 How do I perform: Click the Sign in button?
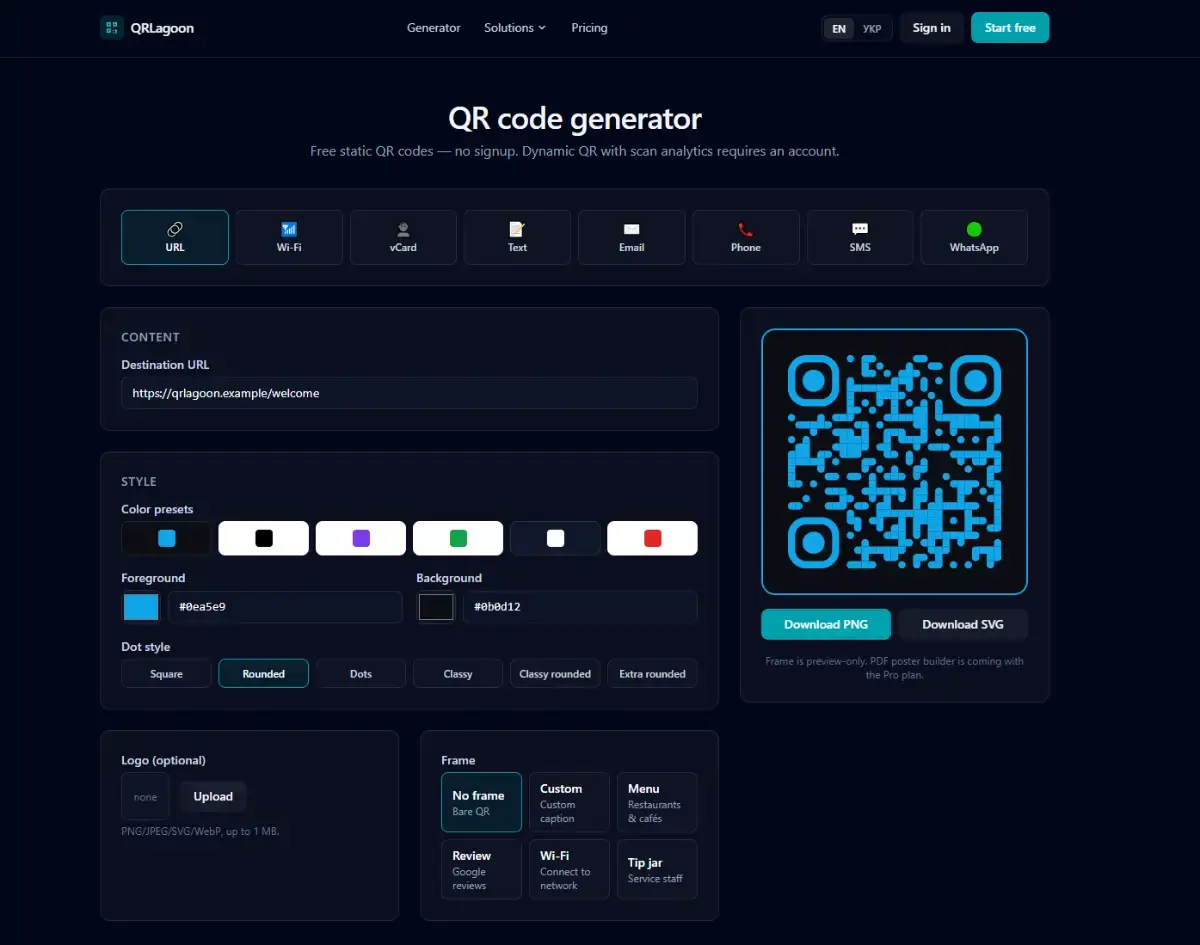pos(932,28)
